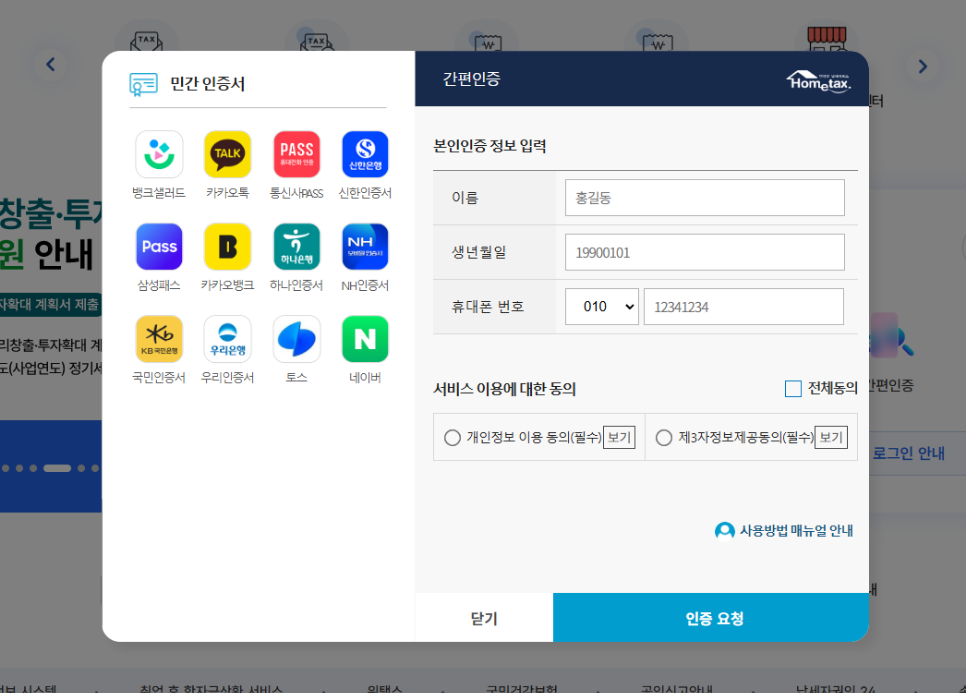This screenshot has height=693, width=966.
Task: Click the 생년월일 input field
Action: click(705, 252)
